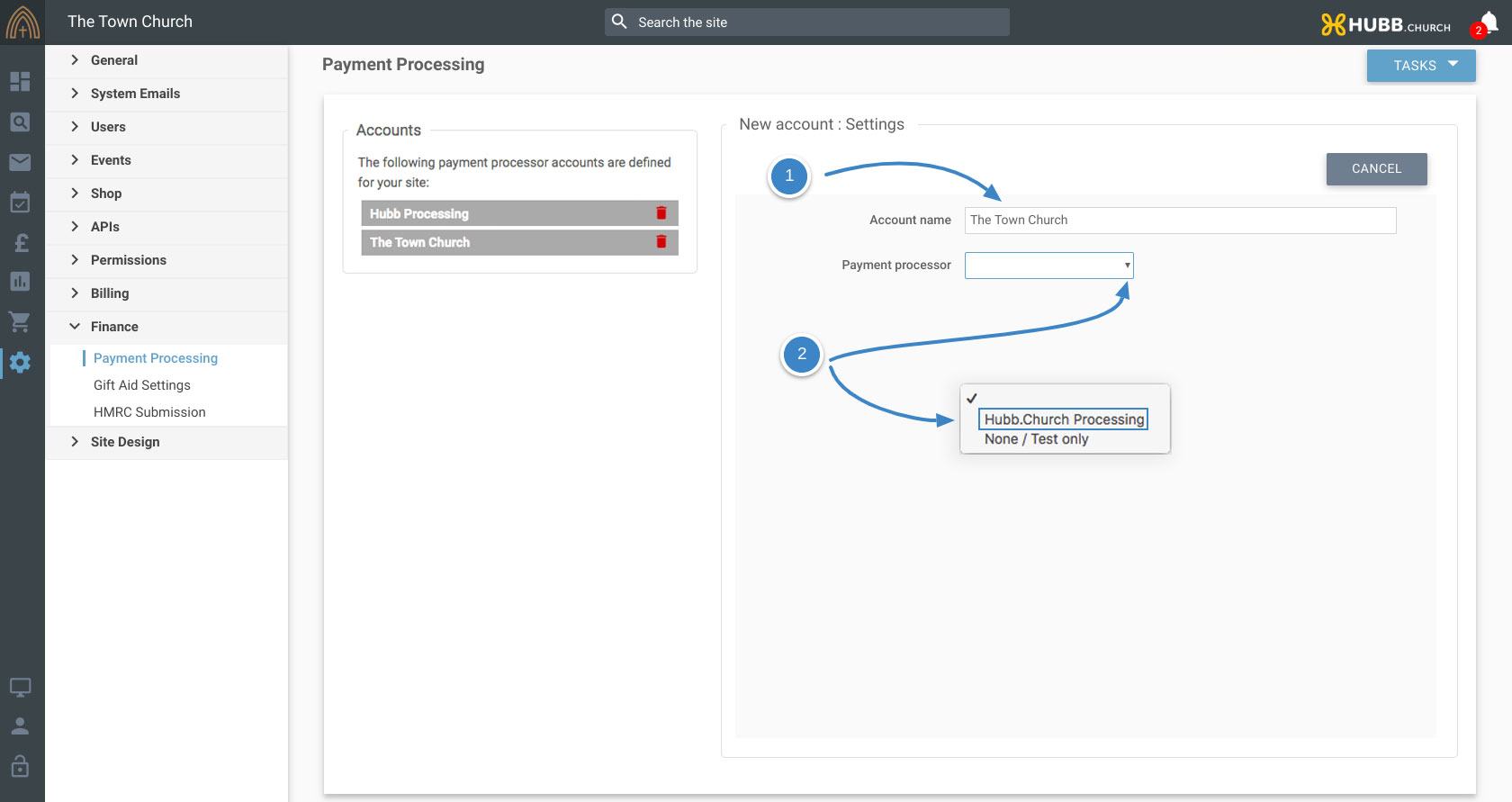The width and height of the screenshot is (1512, 802).
Task: Expand the General section
Action: click(166, 60)
